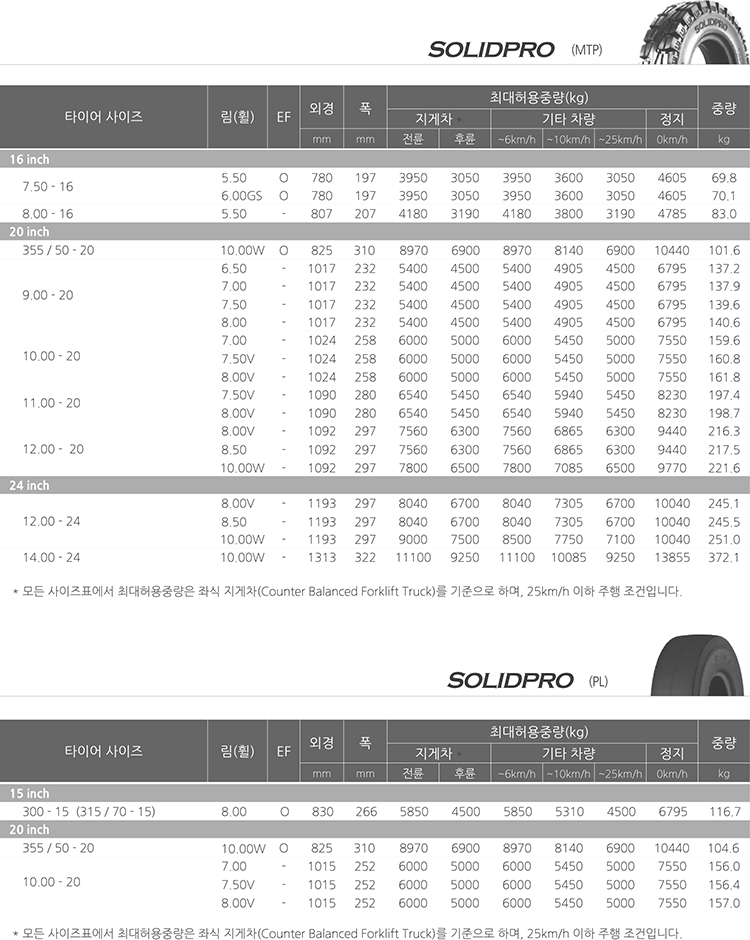The height and width of the screenshot is (940, 750).
Task: Click the load value '11100' under 전륜
Action: click(x=413, y=557)
